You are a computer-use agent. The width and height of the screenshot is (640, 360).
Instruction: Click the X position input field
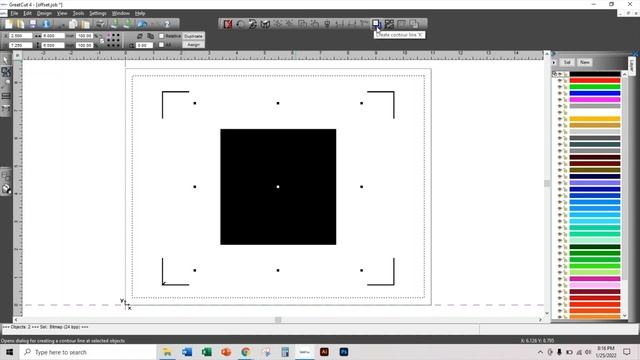coord(20,36)
